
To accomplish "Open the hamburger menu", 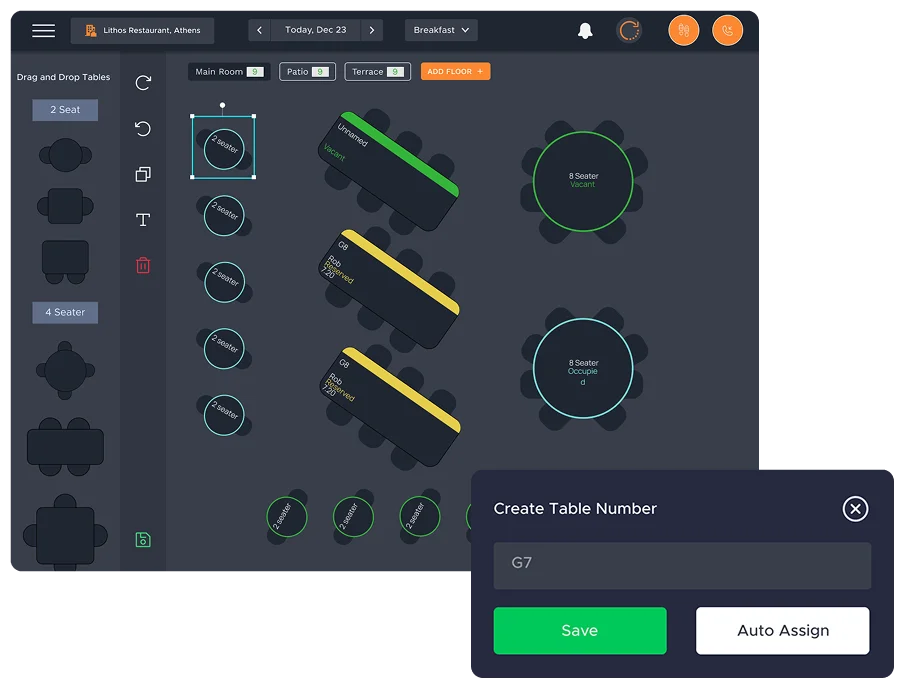I will (43, 30).
